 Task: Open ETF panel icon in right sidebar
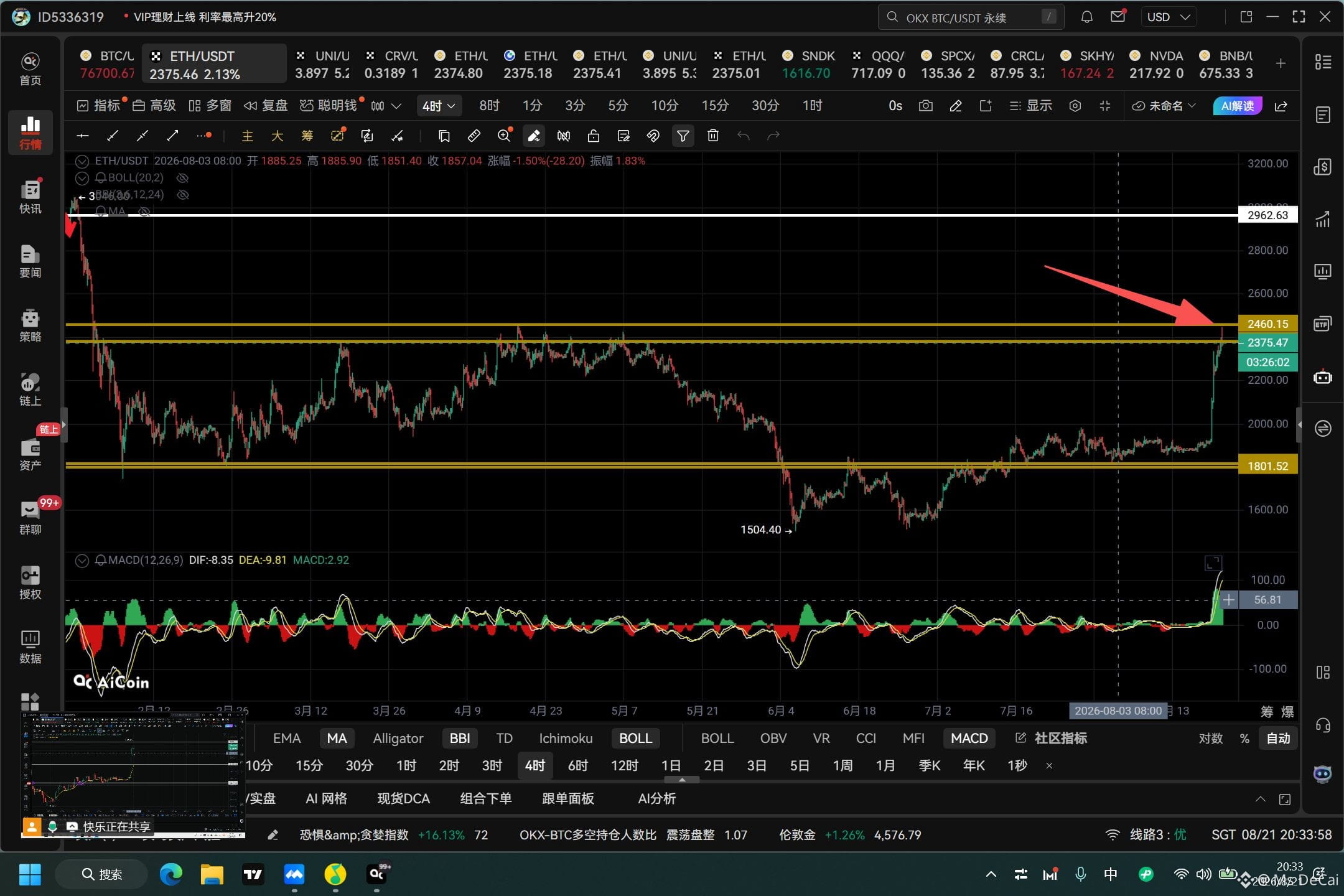point(1323,324)
